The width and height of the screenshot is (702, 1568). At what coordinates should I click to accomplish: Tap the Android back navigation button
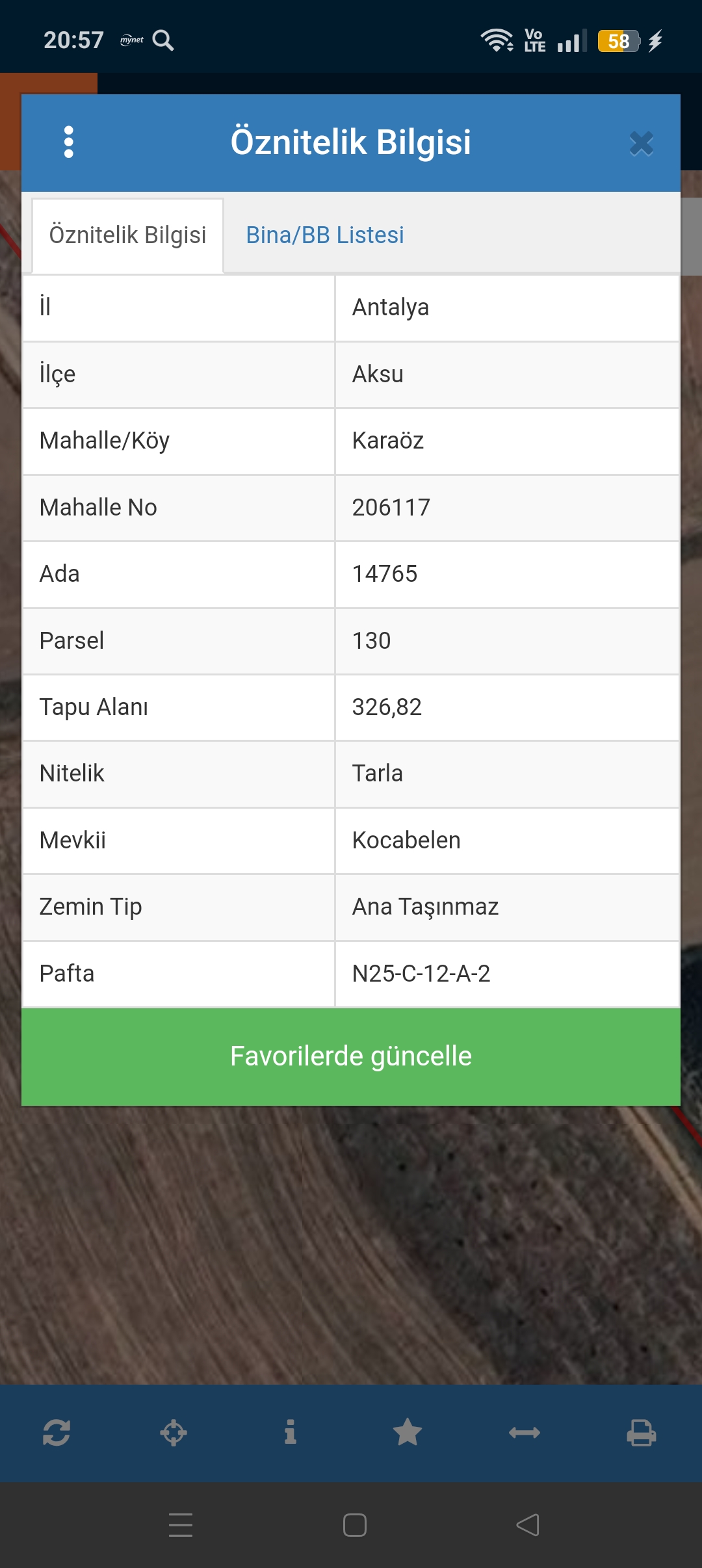pos(528,1525)
